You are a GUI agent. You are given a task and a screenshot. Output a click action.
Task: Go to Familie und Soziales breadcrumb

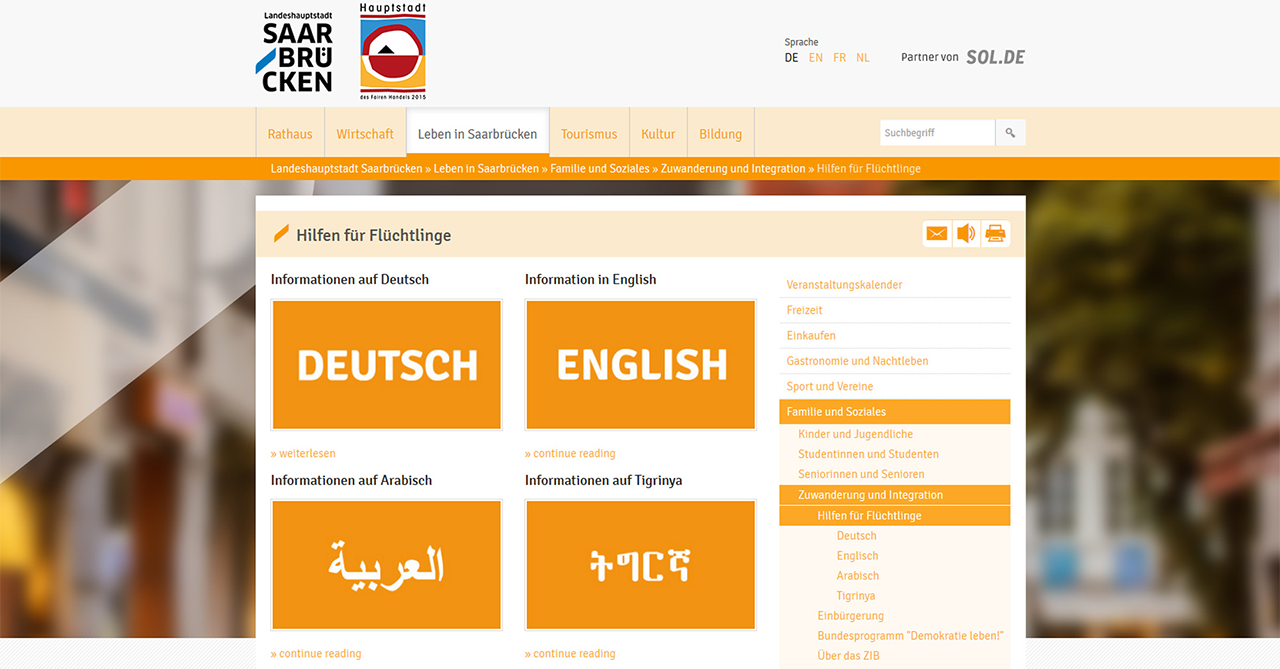(600, 169)
